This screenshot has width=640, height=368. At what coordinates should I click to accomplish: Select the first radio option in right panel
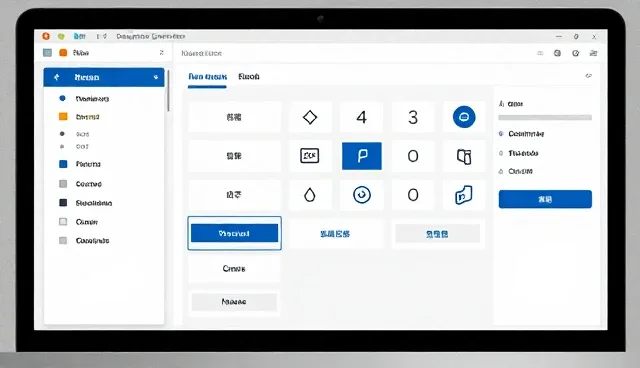[501, 134]
